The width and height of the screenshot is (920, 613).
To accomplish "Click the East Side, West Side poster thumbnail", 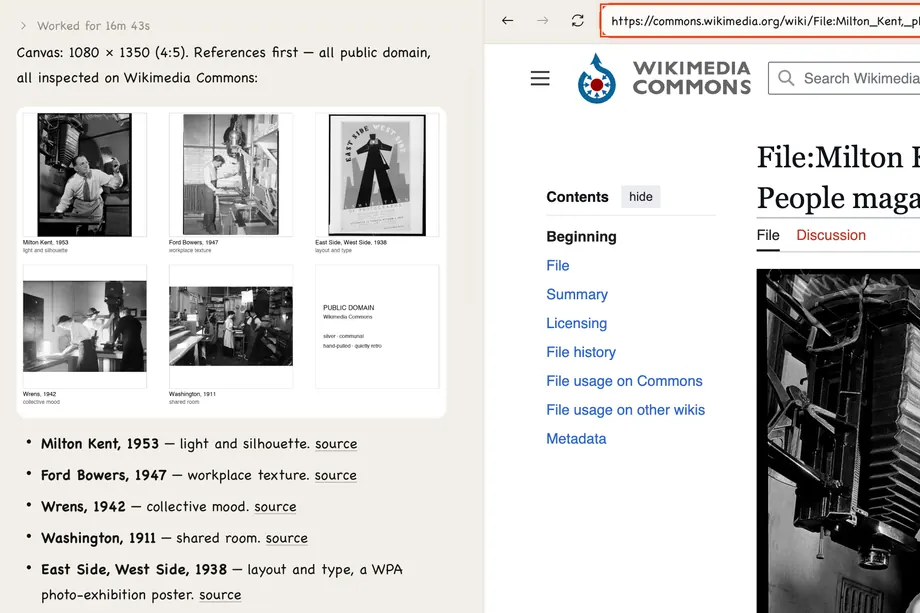I will pyautogui.click(x=377, y=175).
